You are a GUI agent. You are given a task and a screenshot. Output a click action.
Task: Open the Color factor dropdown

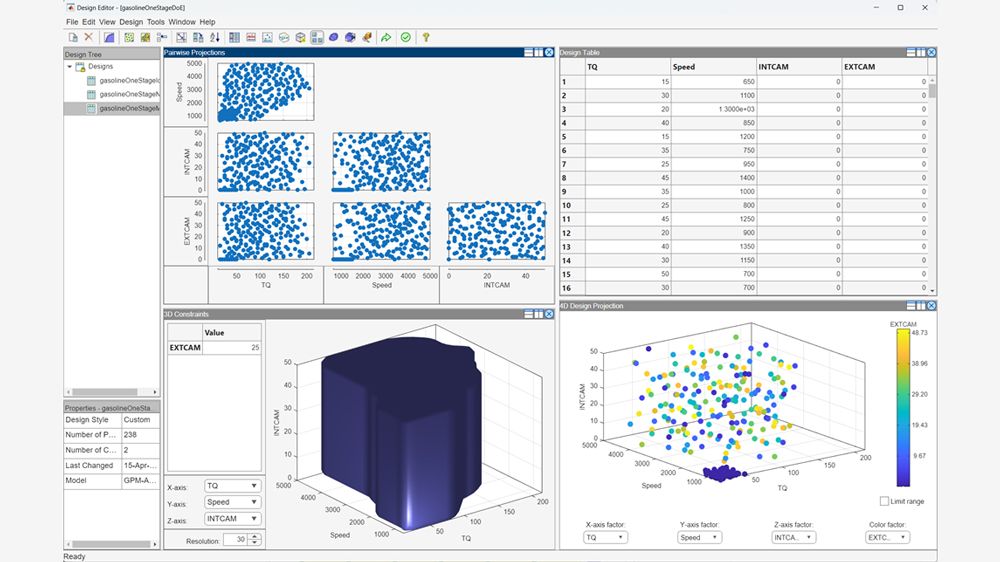pos(887,537)
